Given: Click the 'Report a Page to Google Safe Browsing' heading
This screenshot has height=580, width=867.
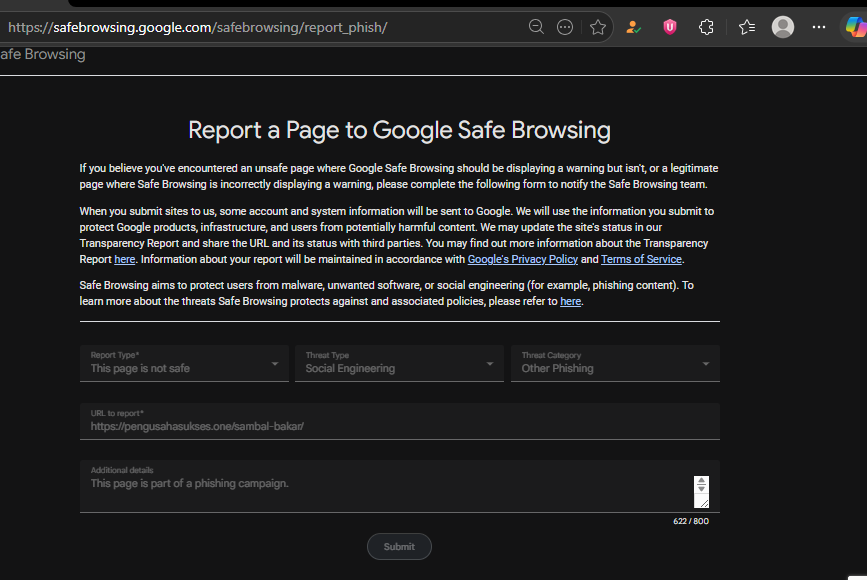Looking at the screenshot, I should 399,130.
